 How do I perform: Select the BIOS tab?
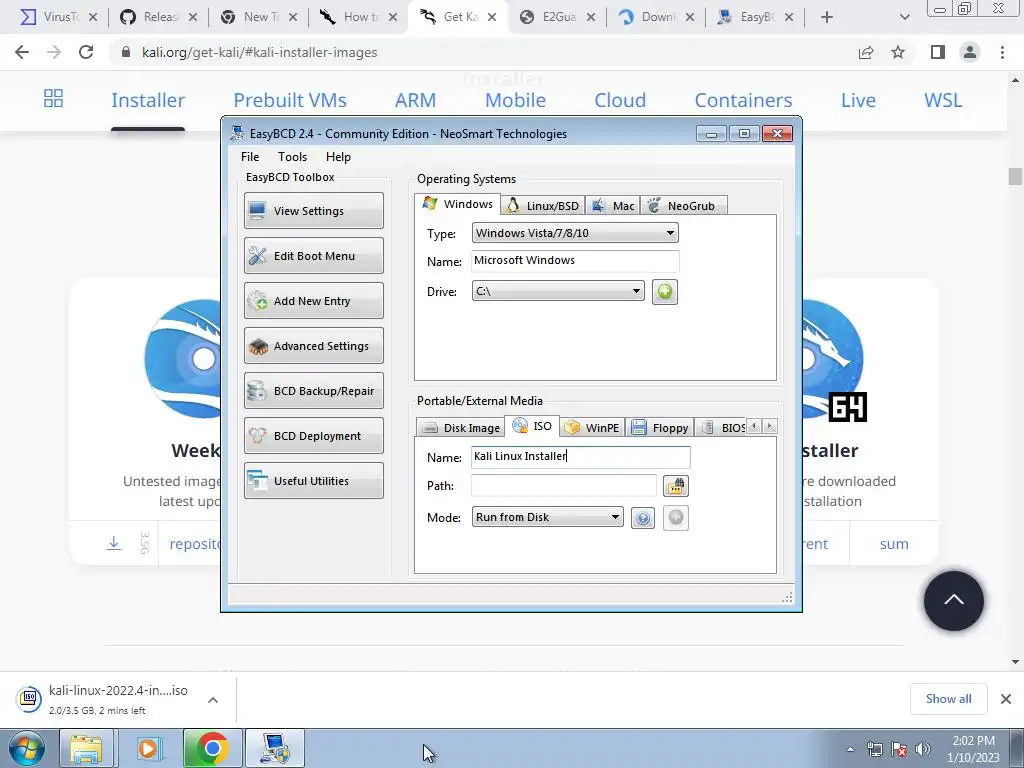coord(722,428)
